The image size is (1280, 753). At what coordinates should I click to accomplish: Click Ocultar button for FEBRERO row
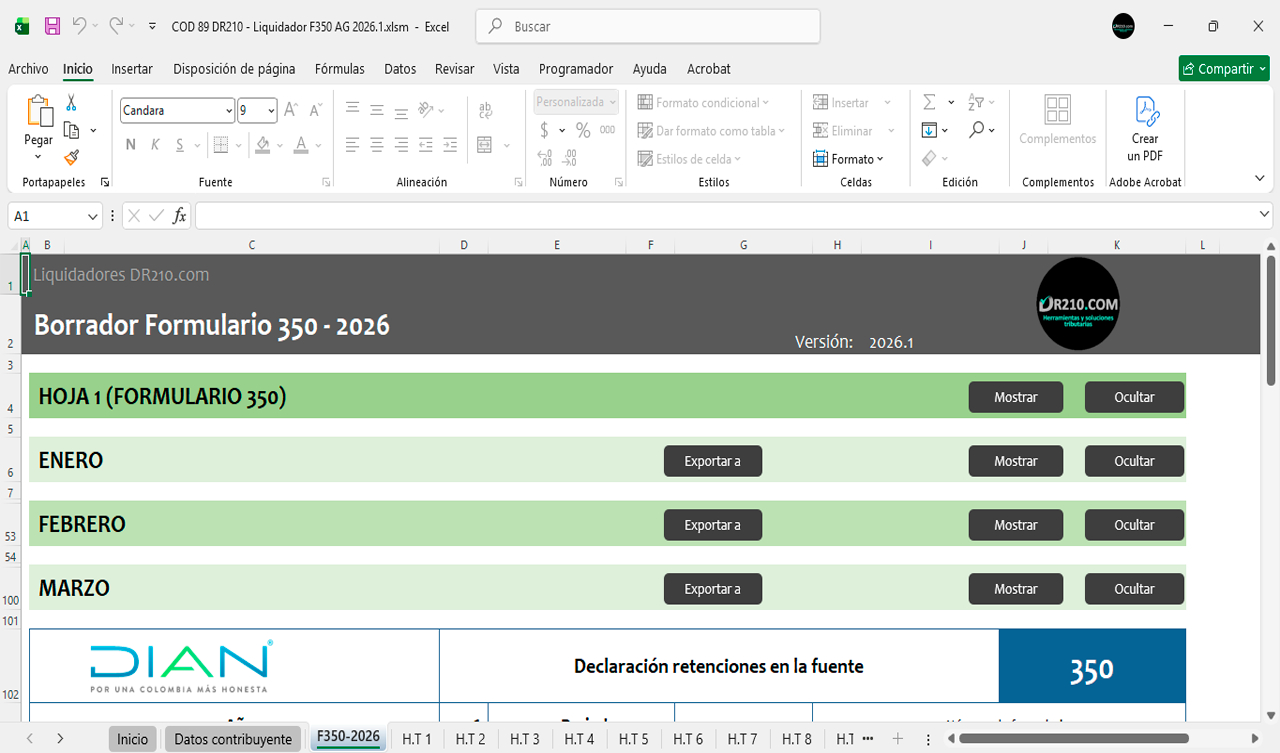click(1134, 525)
